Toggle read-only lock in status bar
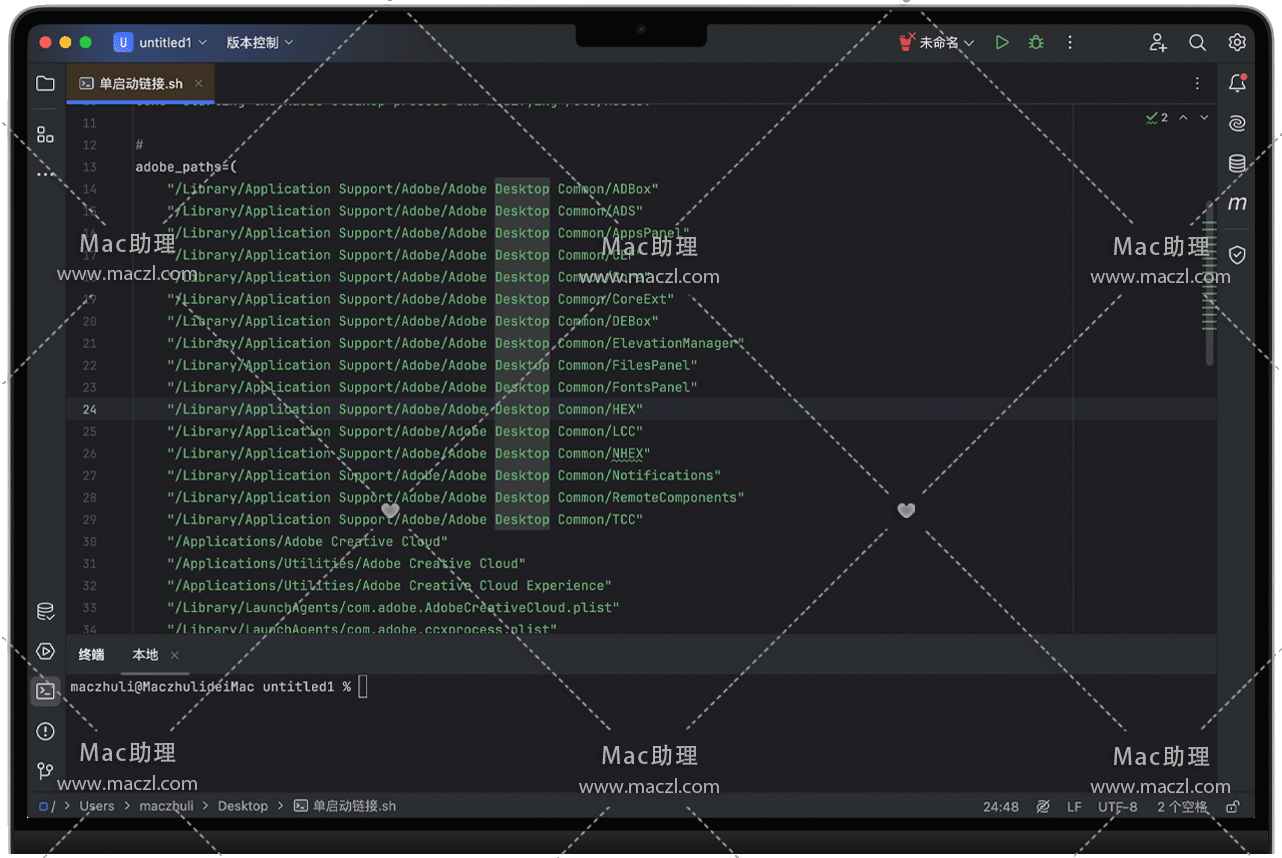The height and width of the screenshot is (858, 1282). point(1233,807)
